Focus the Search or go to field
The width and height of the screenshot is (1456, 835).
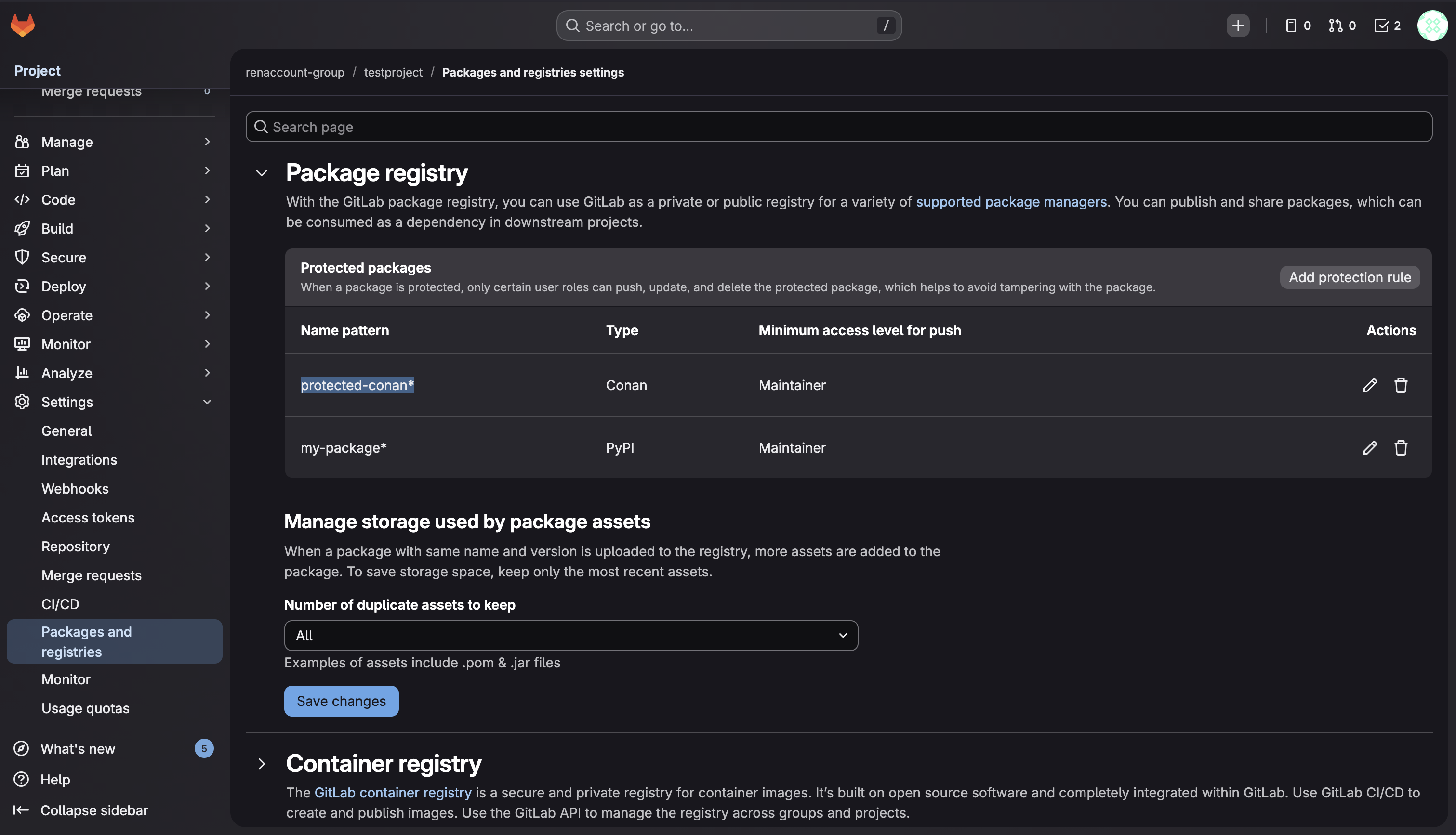[x=728, y=26]
